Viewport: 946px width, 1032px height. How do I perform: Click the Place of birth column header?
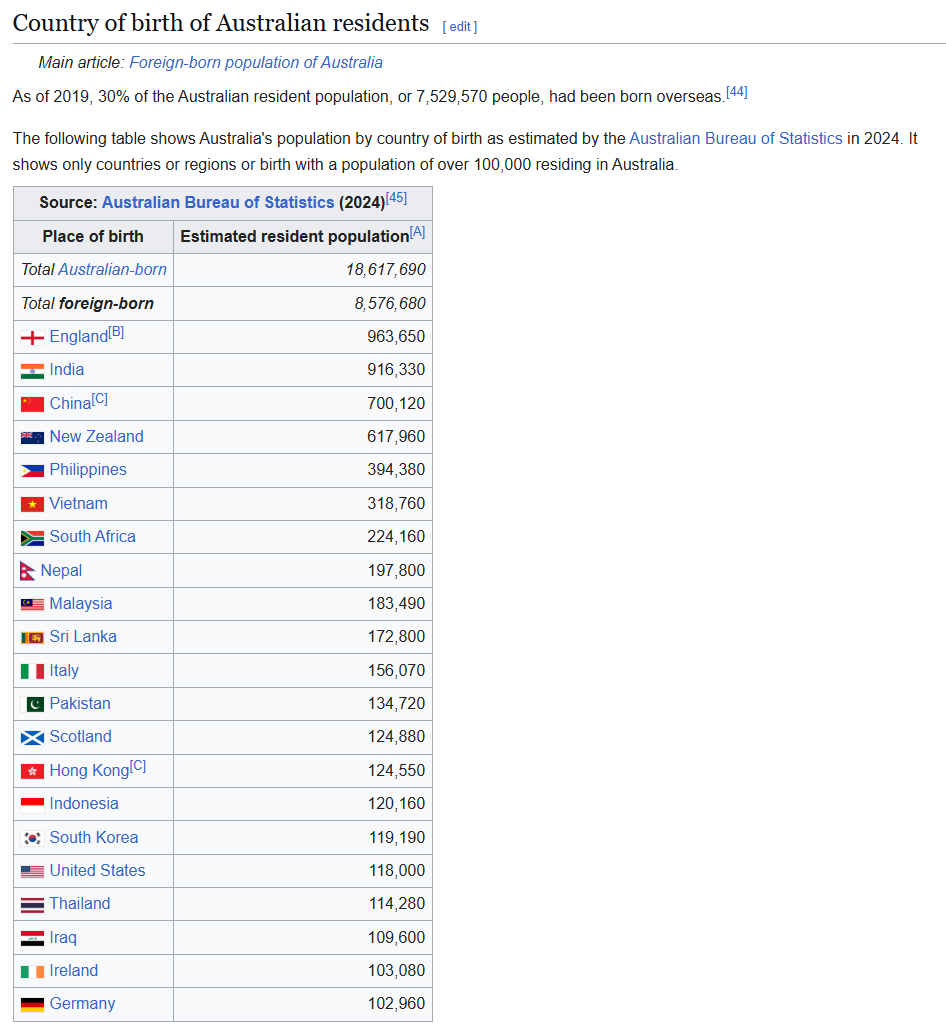click(x=93, y=236)
